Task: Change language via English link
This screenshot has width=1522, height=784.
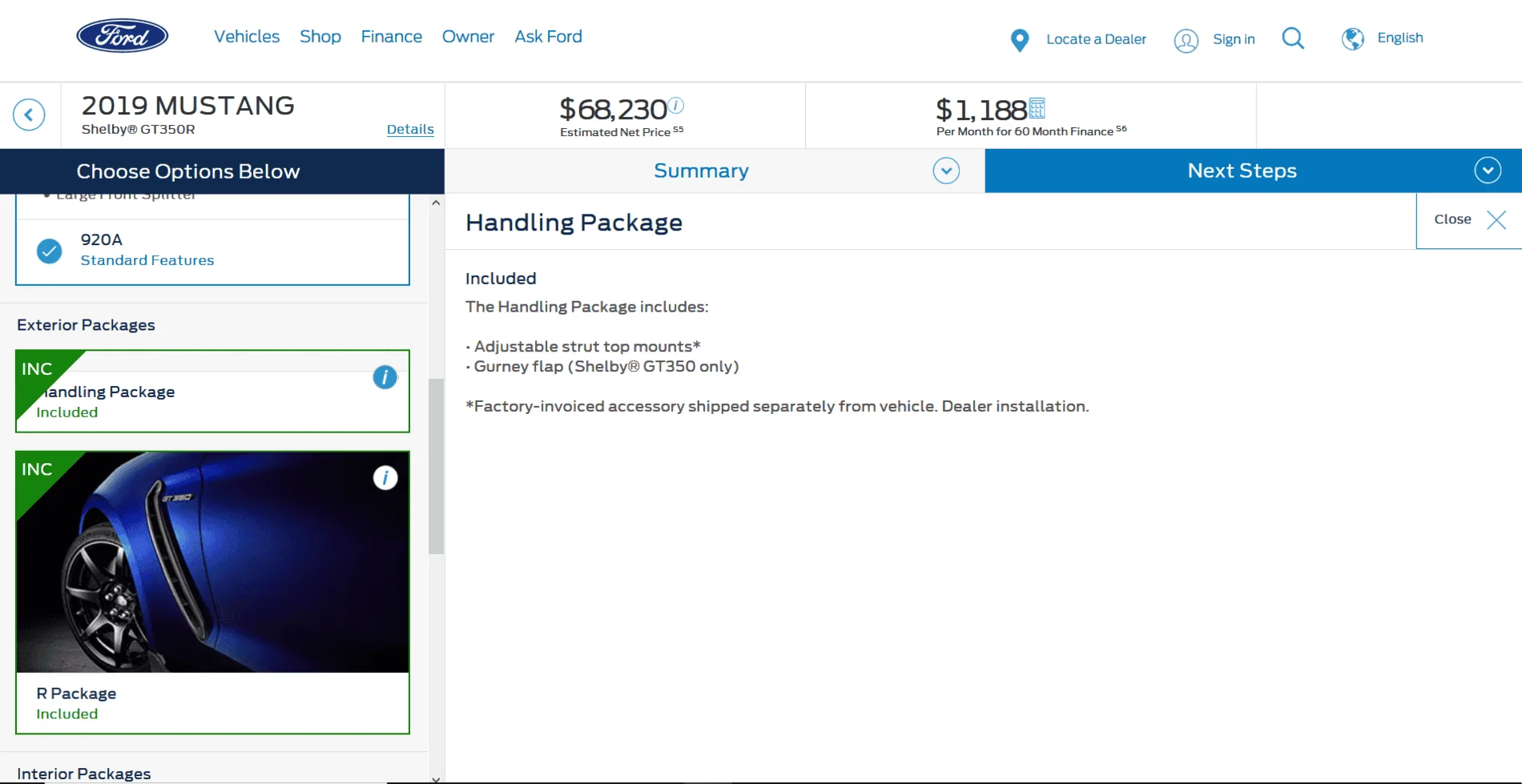Action: [1400, 38]
